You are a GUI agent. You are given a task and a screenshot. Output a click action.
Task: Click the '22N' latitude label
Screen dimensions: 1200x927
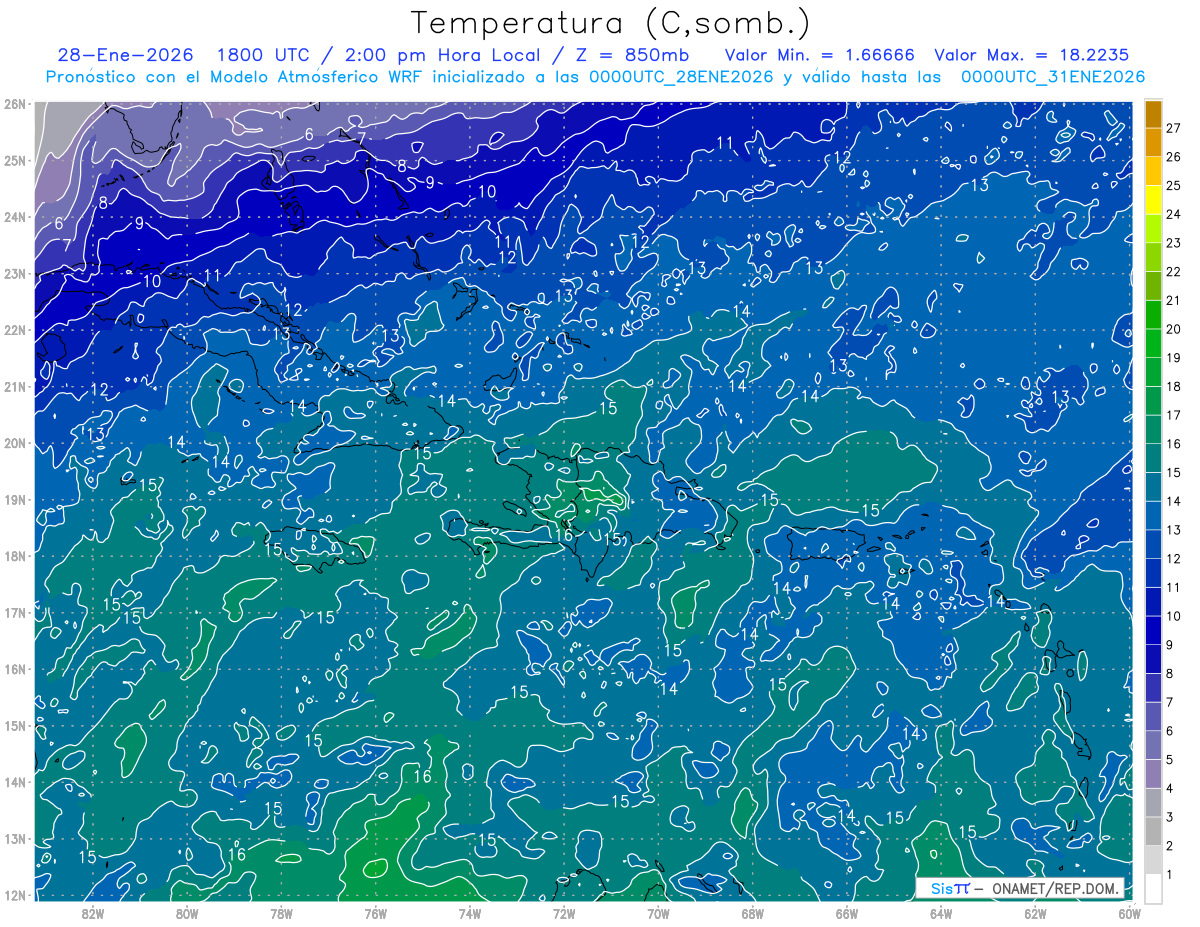(14, 330)
